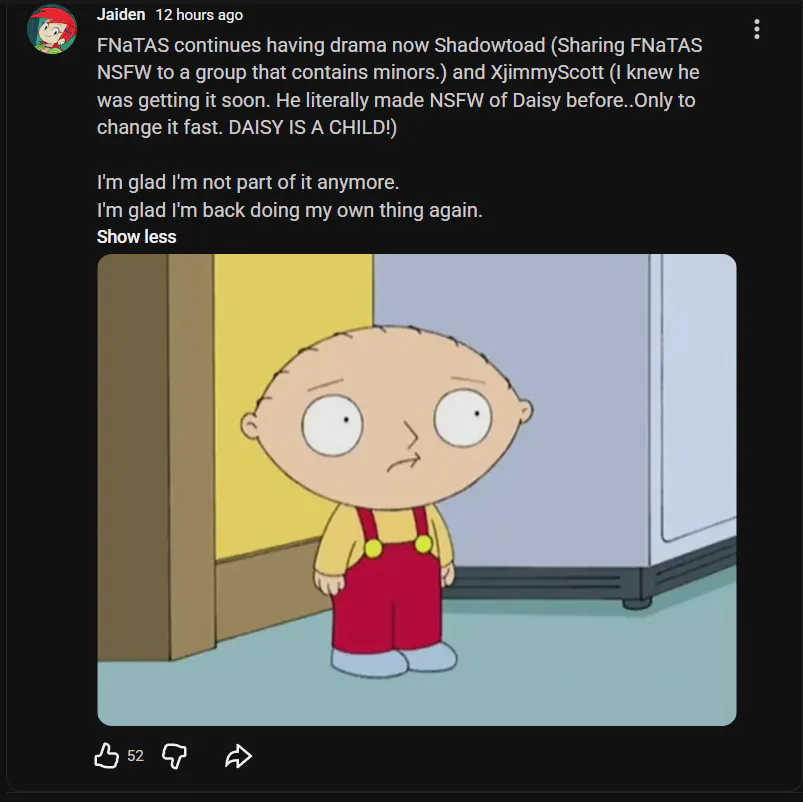Image resolution: width=803 pixels, height=802 pixels.
Task: Click the first line mentioning FNaTAS drama
Action: click(x=399, y=45)
